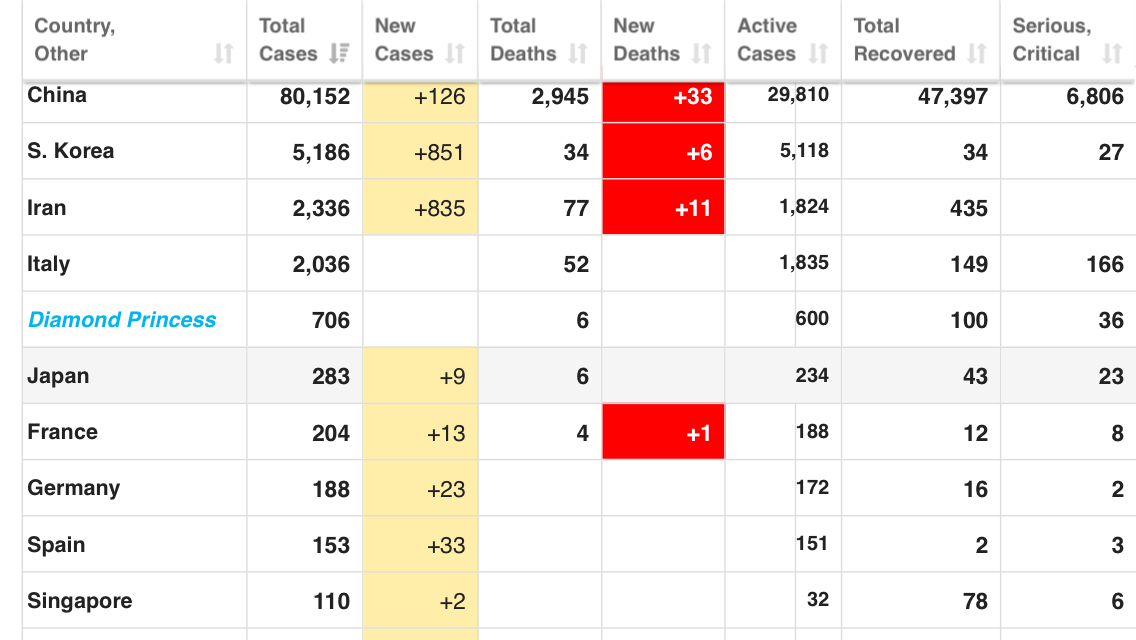
Task: Click the Japan row label
Action: coord(58,376)
